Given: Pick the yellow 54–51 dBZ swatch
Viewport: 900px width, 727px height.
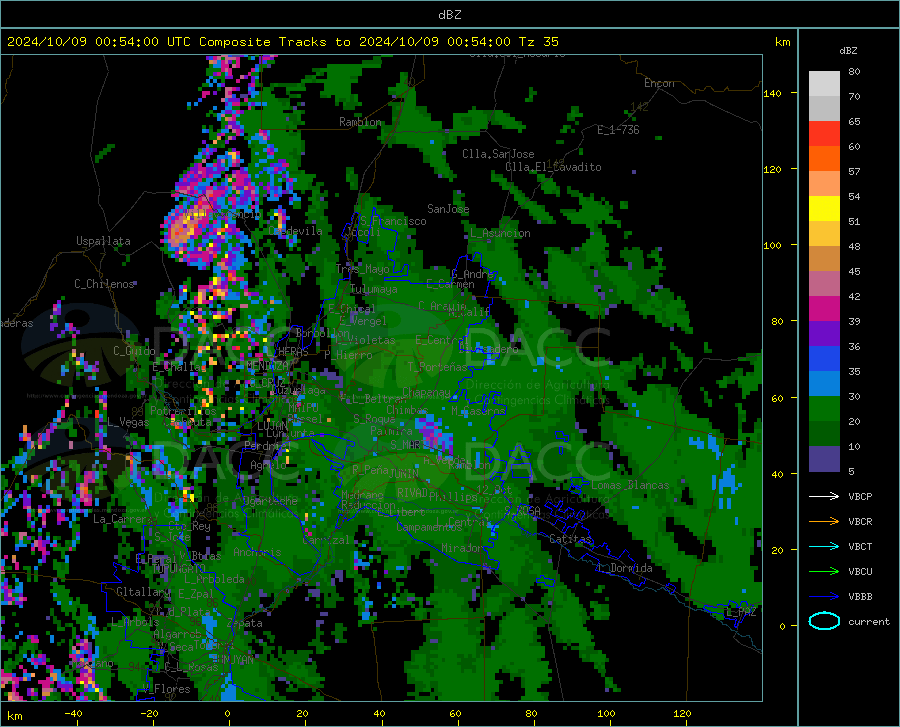Looking at the screenshot, I should pyautogui.click(x=824, y=208).
